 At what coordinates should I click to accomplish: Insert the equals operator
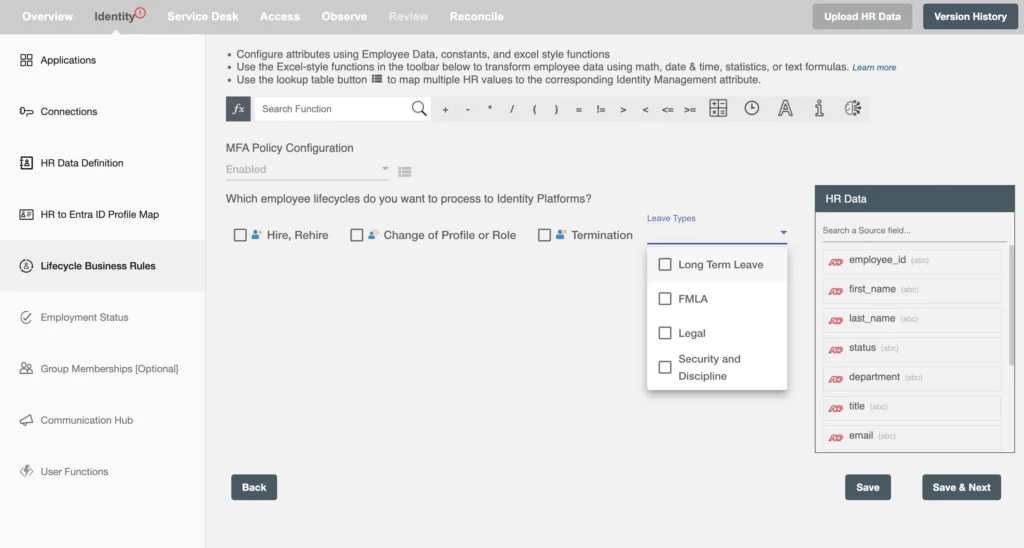pyautogui.click(x=579, y=110)
